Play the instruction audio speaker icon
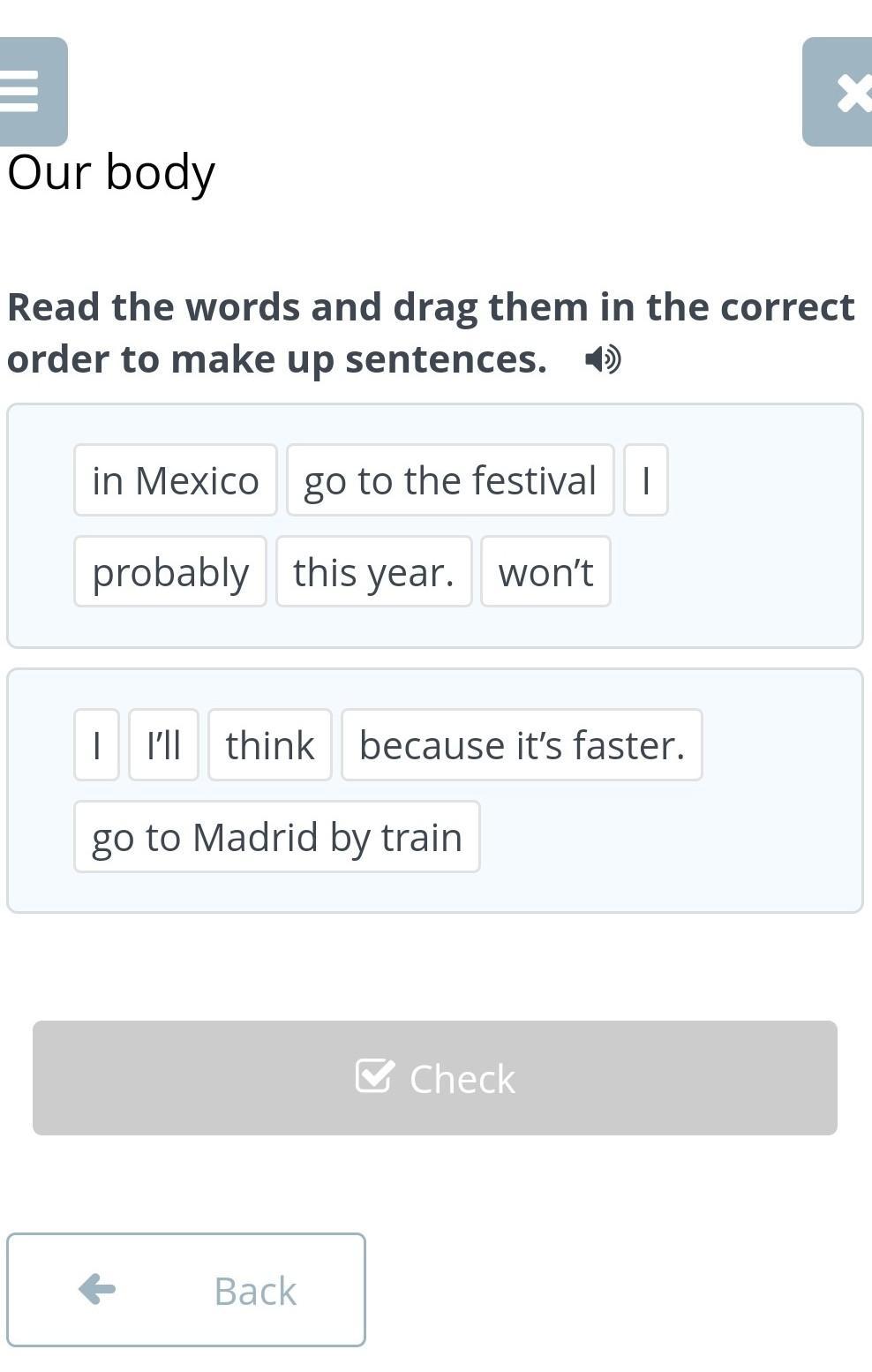 [x=603, y=359]
